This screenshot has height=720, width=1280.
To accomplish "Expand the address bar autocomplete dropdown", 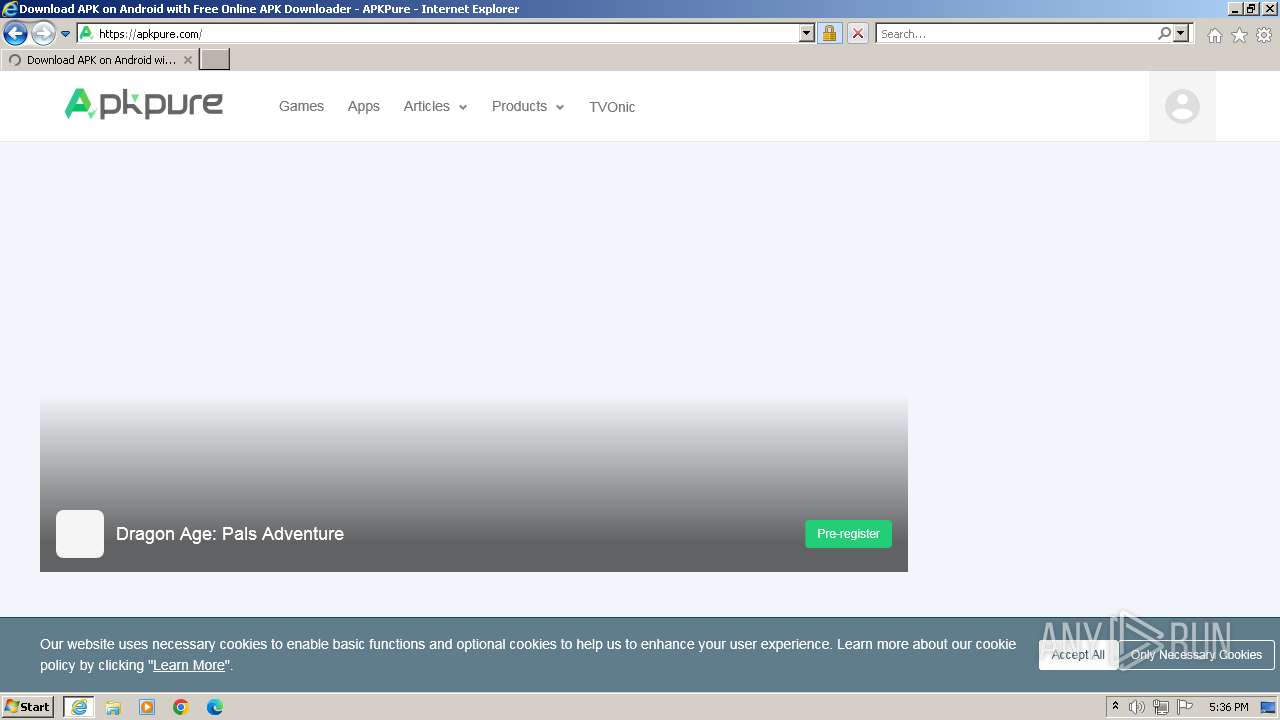I will [x=807, y=34].
